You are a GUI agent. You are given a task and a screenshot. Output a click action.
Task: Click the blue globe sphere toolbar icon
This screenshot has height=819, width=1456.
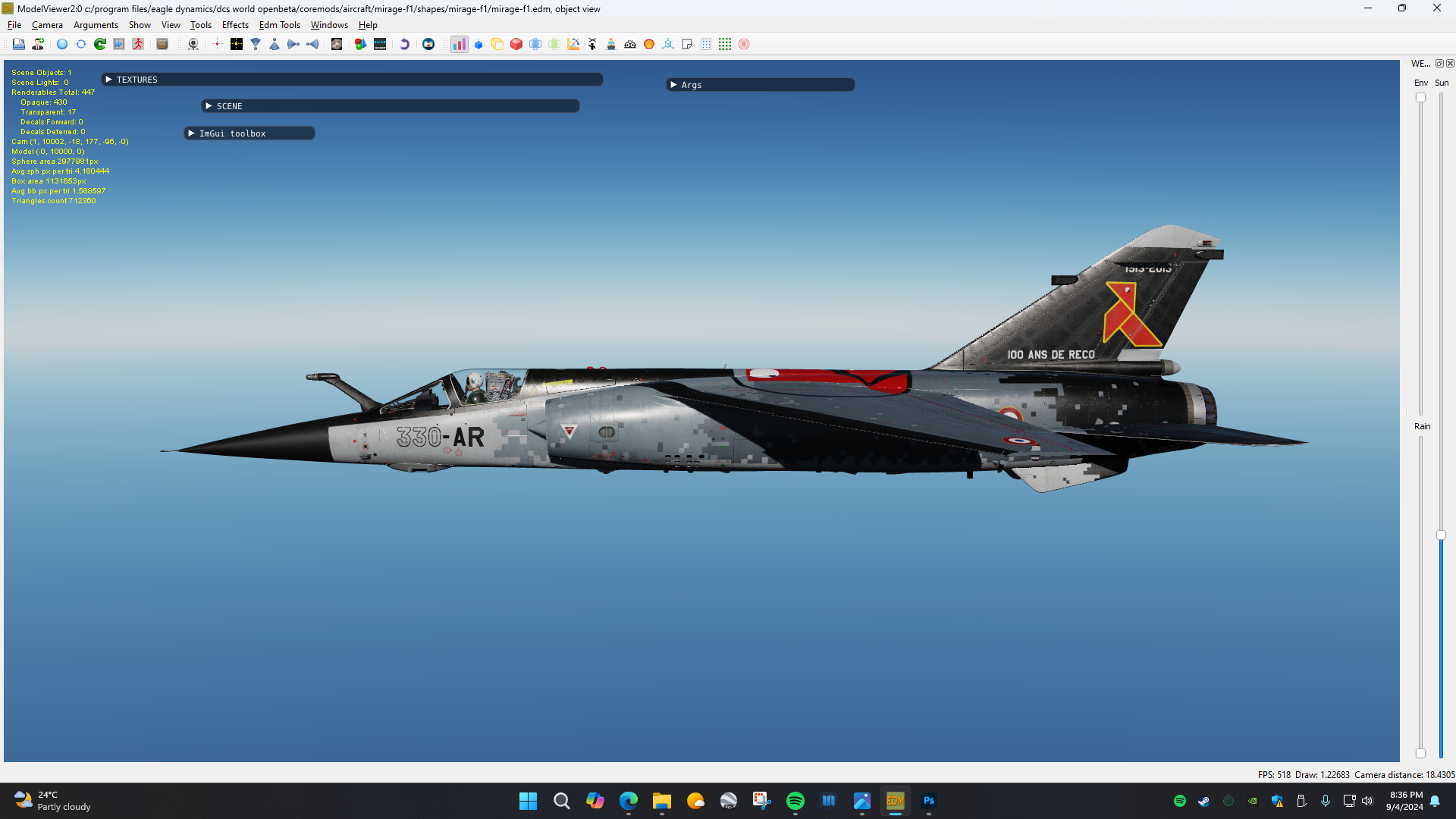tap(62, 44)
